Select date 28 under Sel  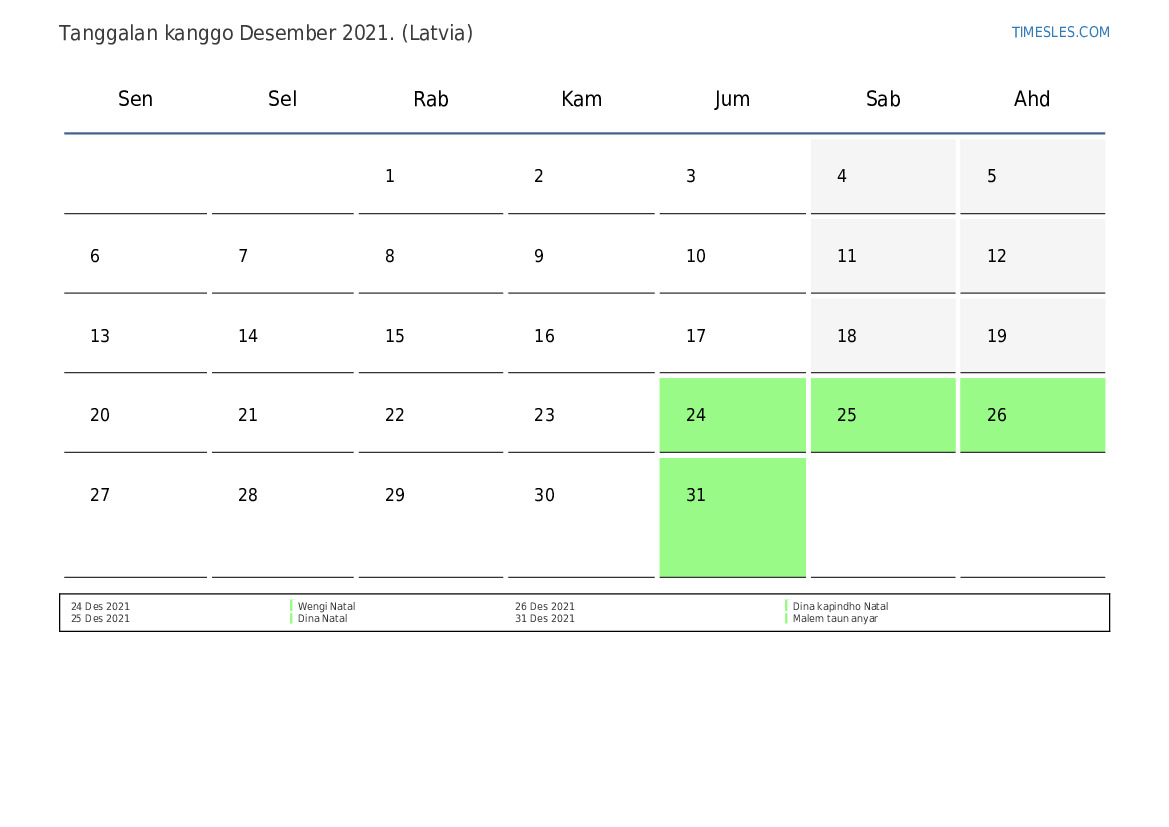248,495
